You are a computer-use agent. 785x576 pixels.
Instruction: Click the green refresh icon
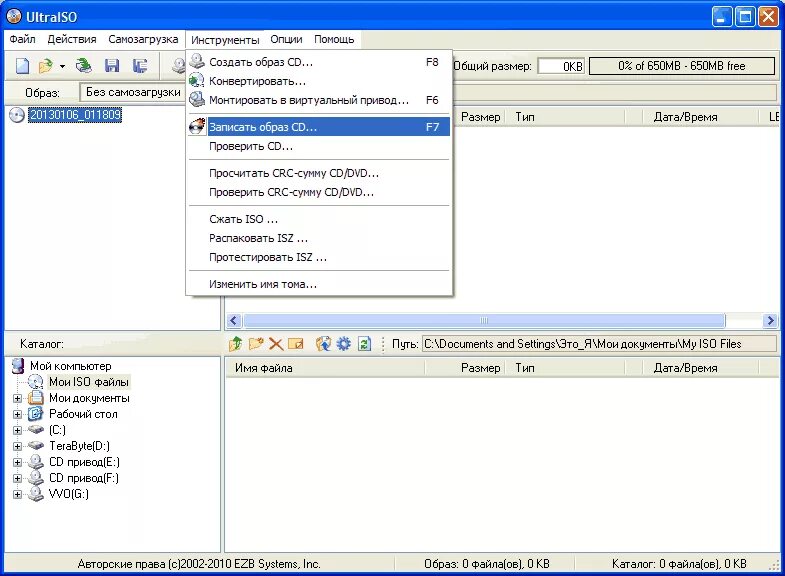tap(364, 344)
